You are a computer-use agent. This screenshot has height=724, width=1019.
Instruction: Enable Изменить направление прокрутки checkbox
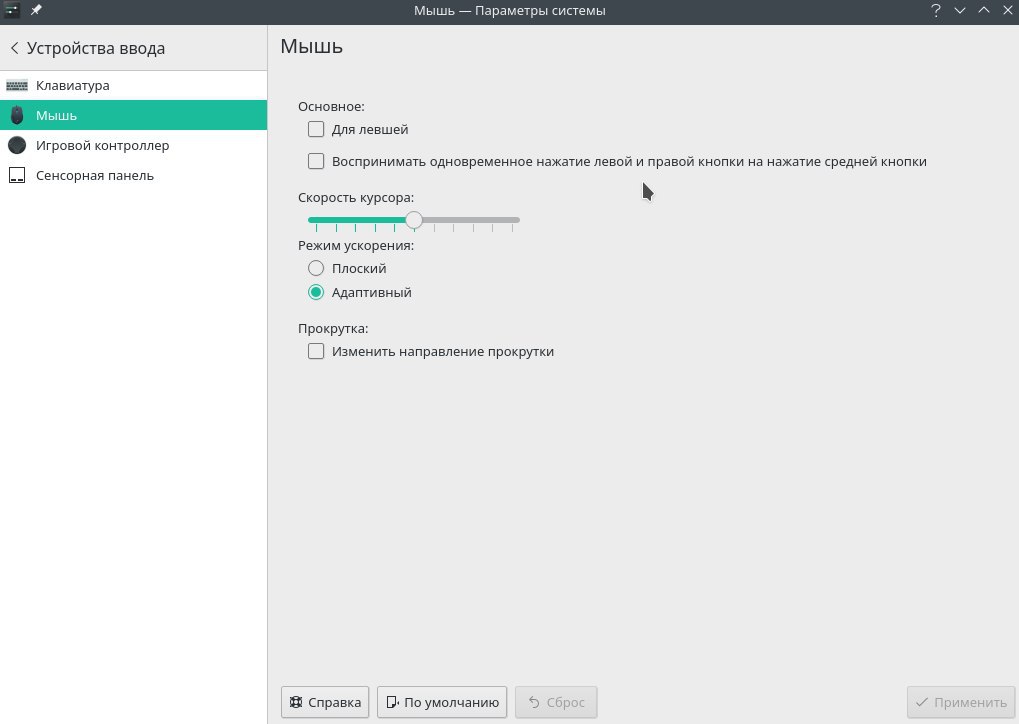tap(316, 351)
